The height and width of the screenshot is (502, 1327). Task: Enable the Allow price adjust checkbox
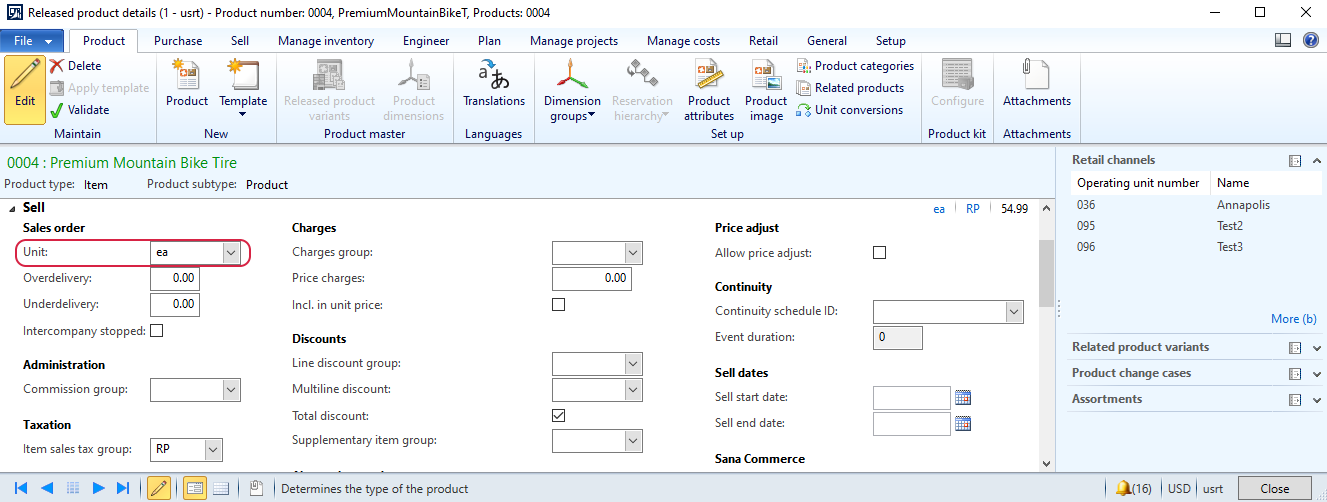click(880, 253)
